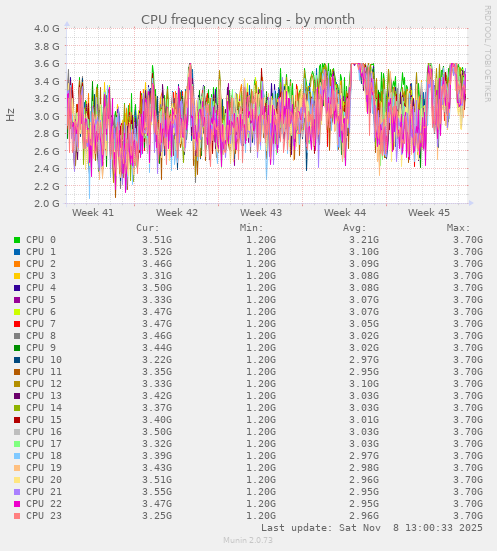497x551 pixels.
Task: Click the 'Week 41' axis label
Action: tap(93, 213)
